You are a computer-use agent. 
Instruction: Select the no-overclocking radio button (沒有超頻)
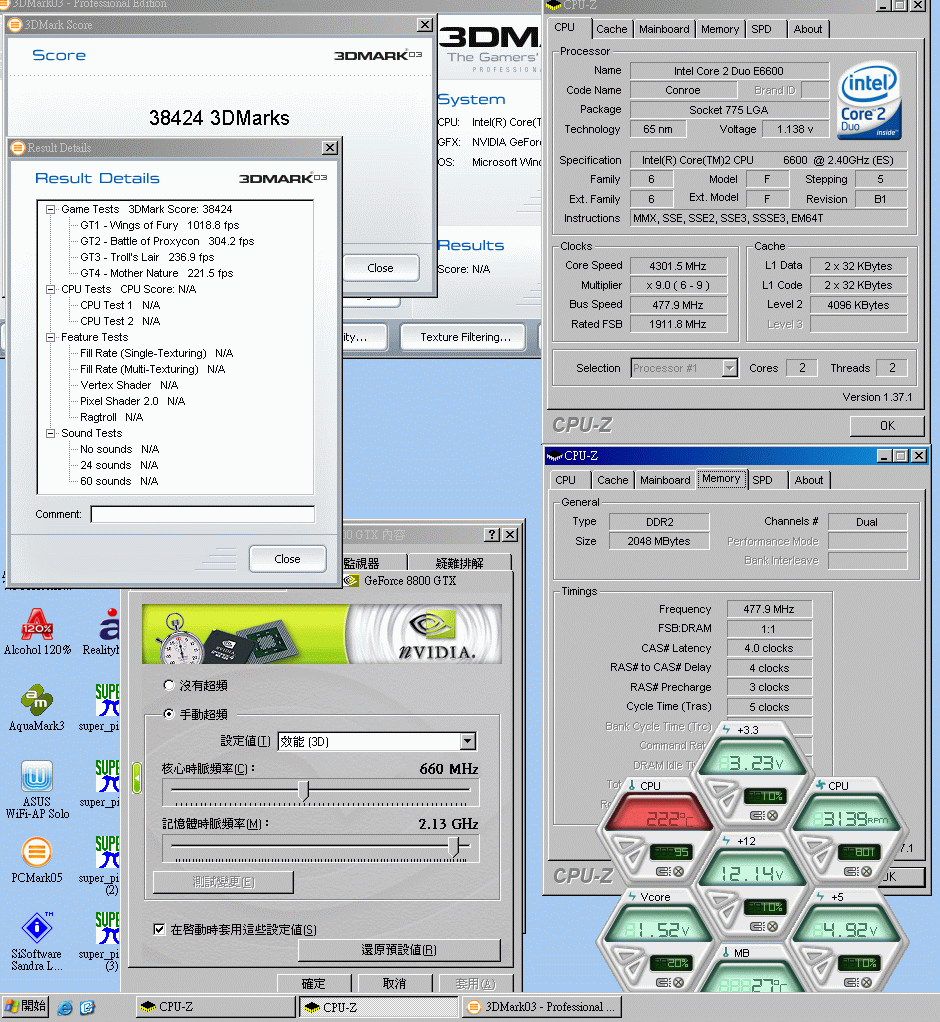tap(169, 685)
